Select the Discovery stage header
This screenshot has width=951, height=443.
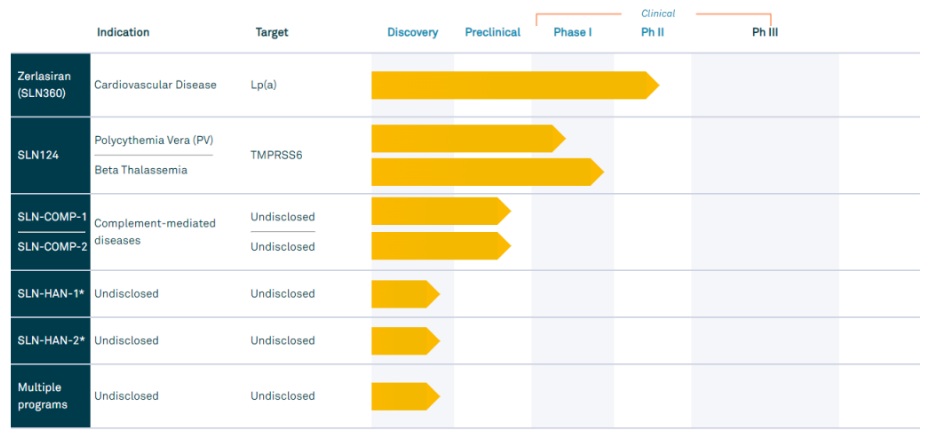[413, 32]
